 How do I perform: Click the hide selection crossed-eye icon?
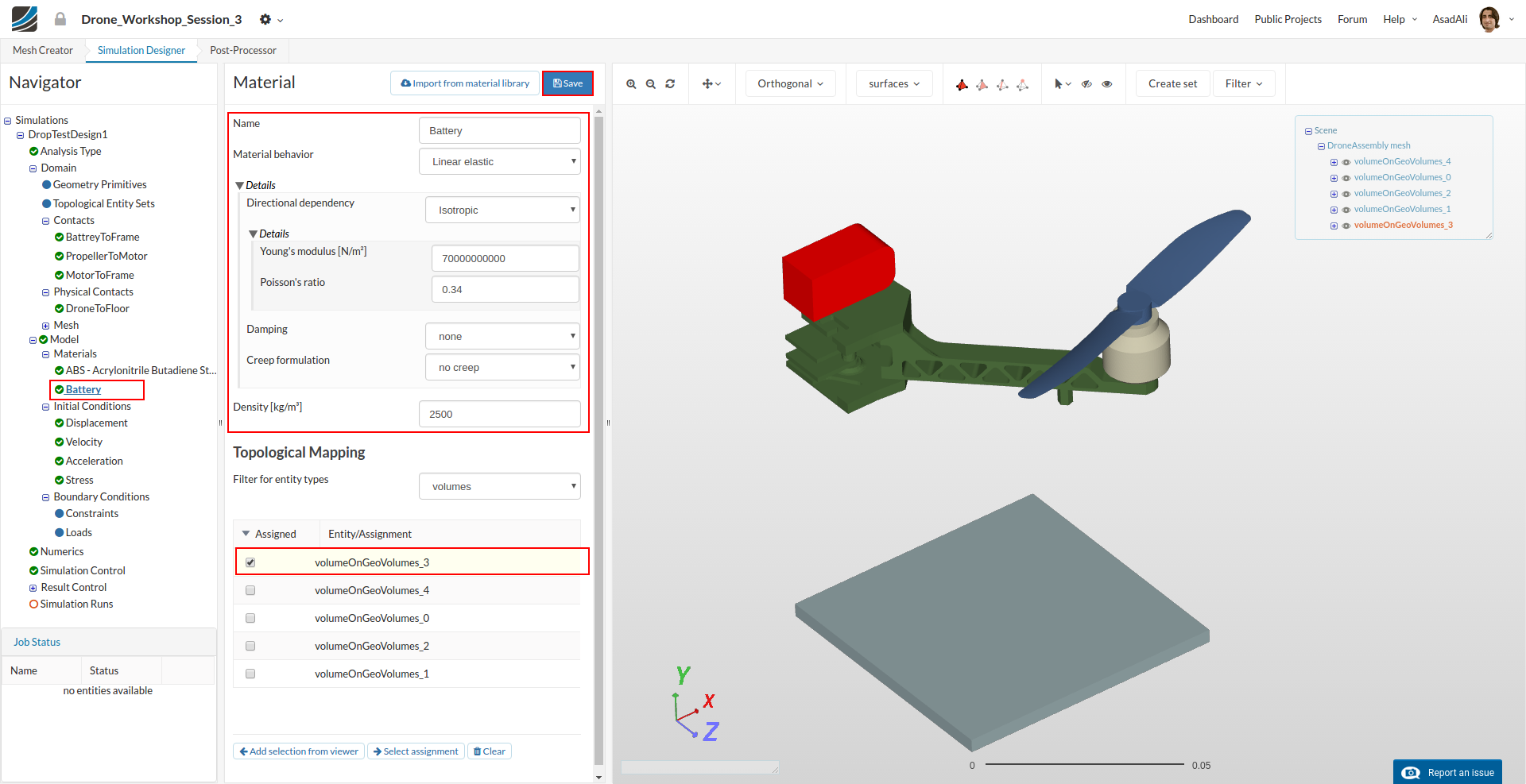[1086, 83]
